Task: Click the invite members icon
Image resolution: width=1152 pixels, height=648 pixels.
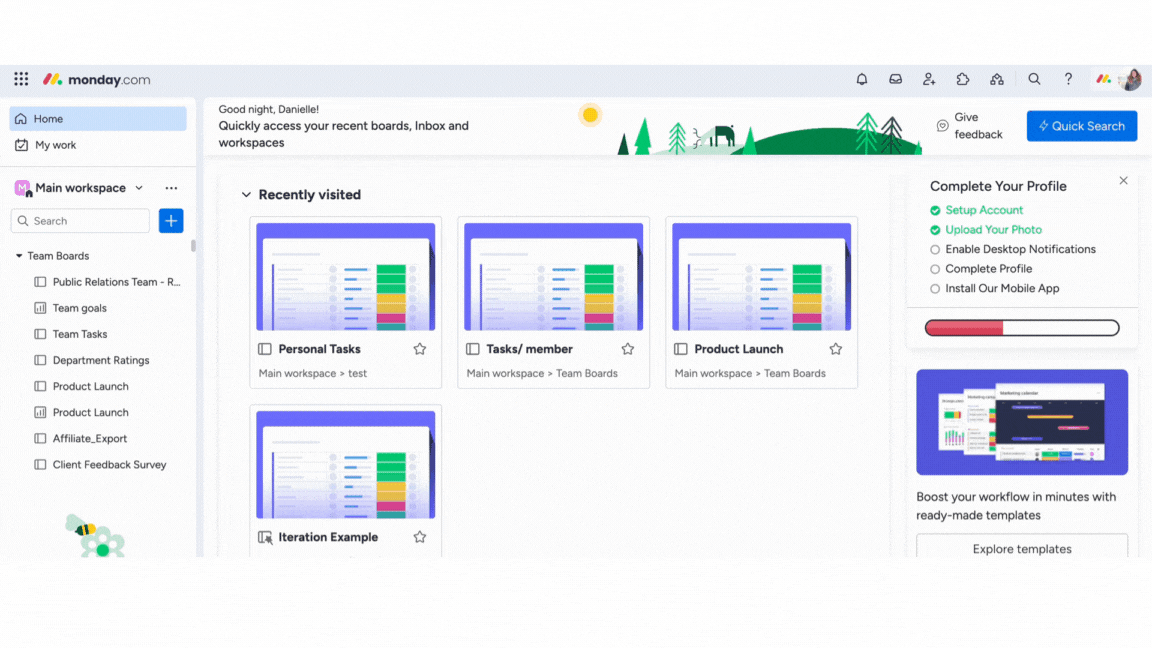Action: [929, 80]
